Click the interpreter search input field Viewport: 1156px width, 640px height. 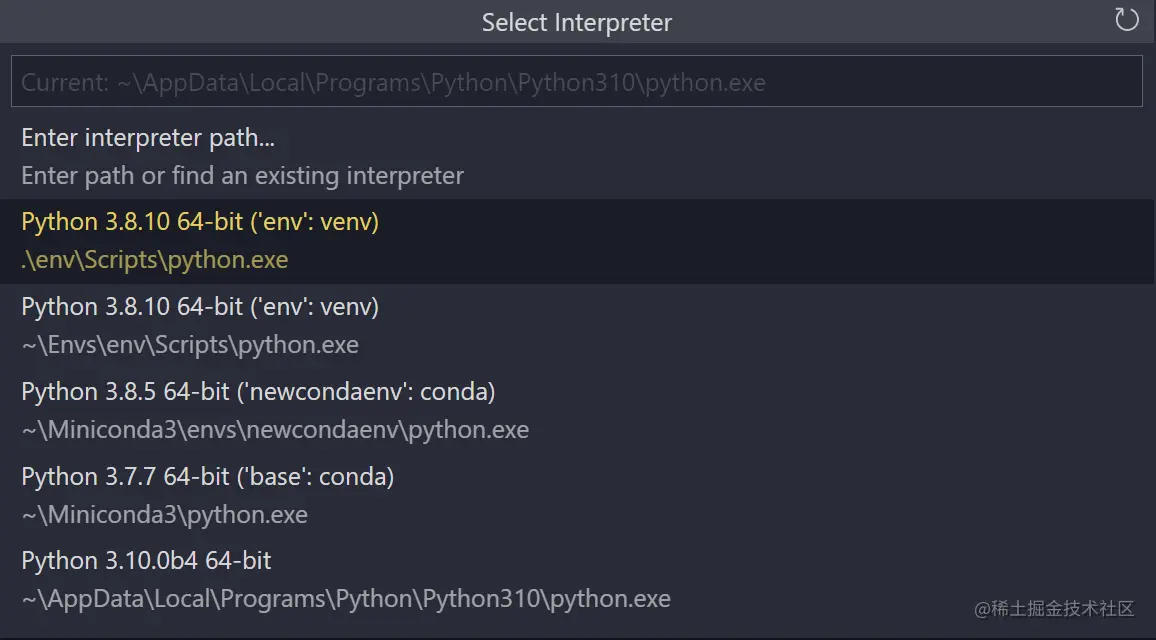pyautogui.click(x=577, y=81)
